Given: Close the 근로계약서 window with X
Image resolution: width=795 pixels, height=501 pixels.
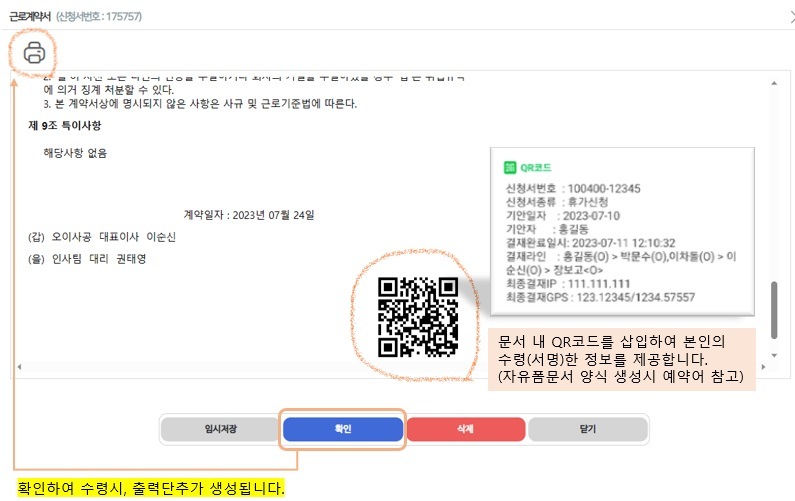Looking at the screenshot, I should pyautogui.click(x=792, y=17).
